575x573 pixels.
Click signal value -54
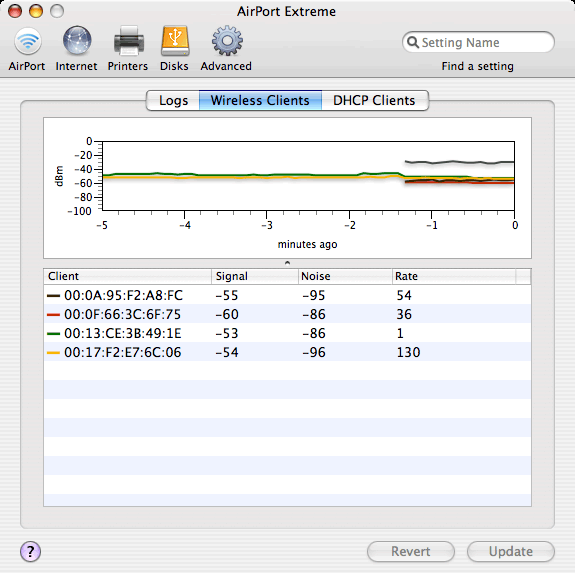tap(227, 353)
